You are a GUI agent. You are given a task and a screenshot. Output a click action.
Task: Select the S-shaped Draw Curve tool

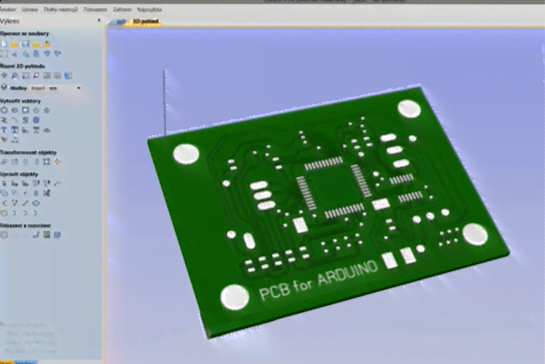(x=25, y=120)
